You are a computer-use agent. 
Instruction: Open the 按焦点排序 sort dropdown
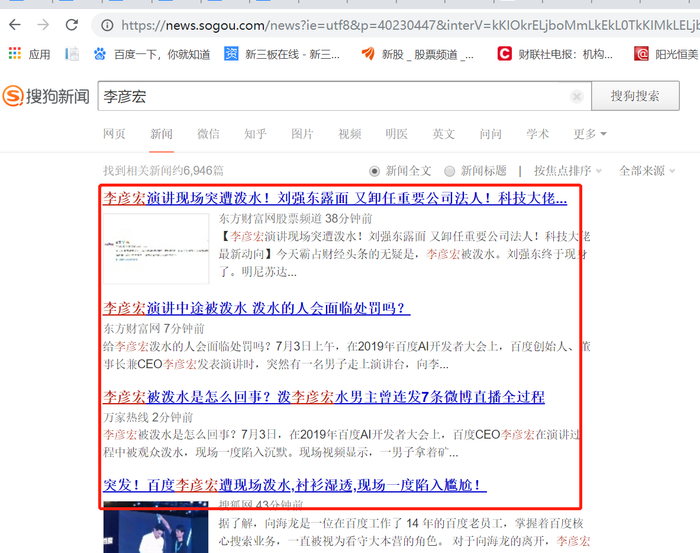568,170
